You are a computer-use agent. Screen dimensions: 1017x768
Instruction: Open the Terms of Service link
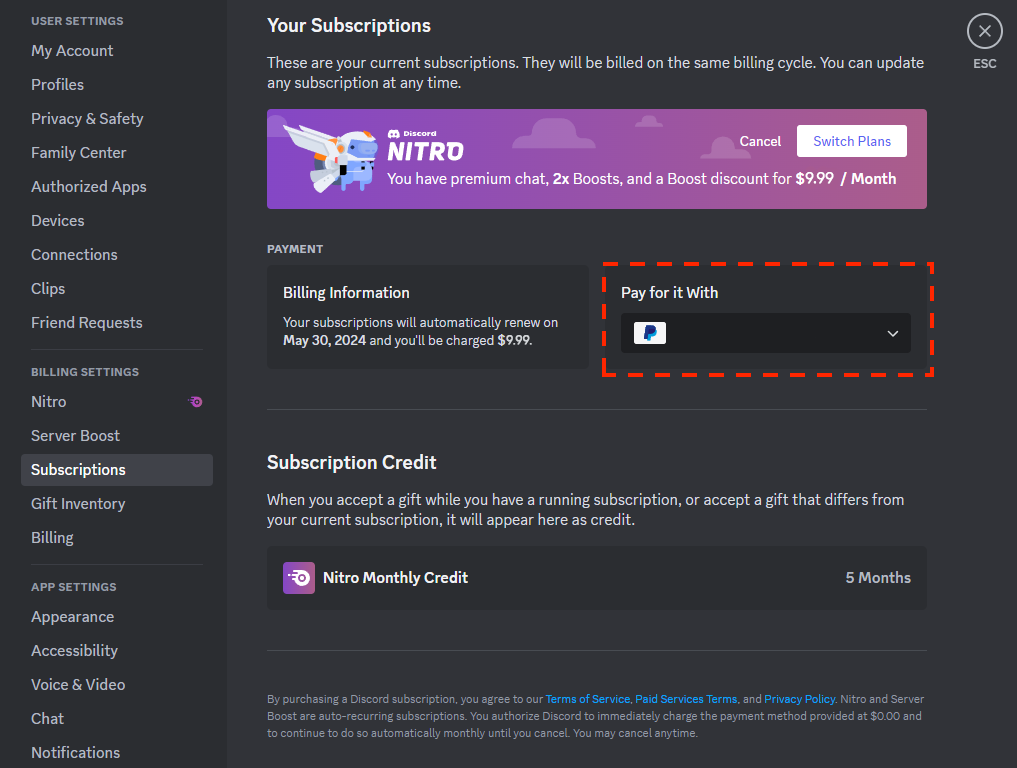click(x=587, y=699)
